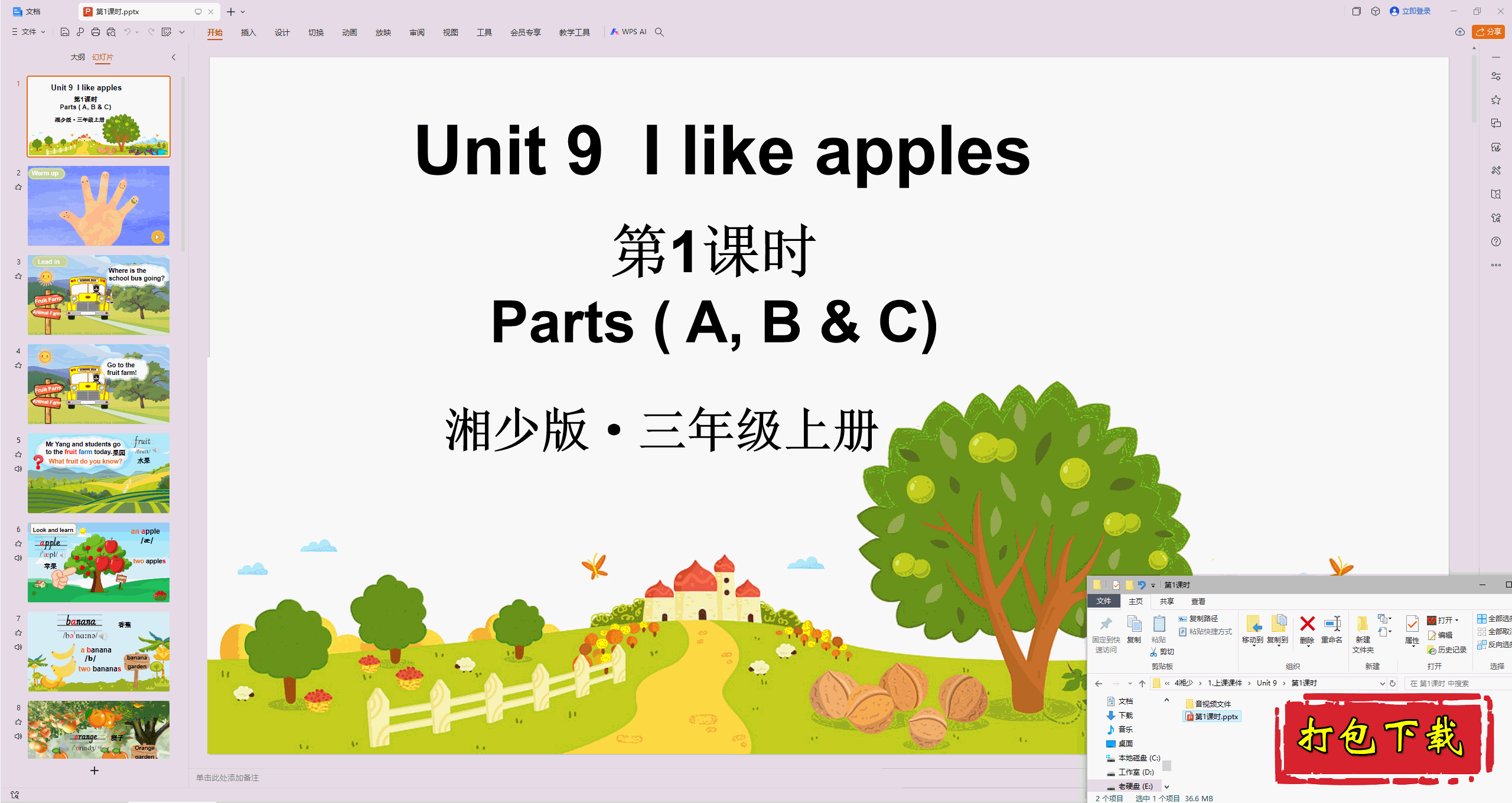Click the tools wrench icon in right sidebar
The width and height of the screenshot is (1512, 803).
pyautogui.click(x=1496, y=171)
